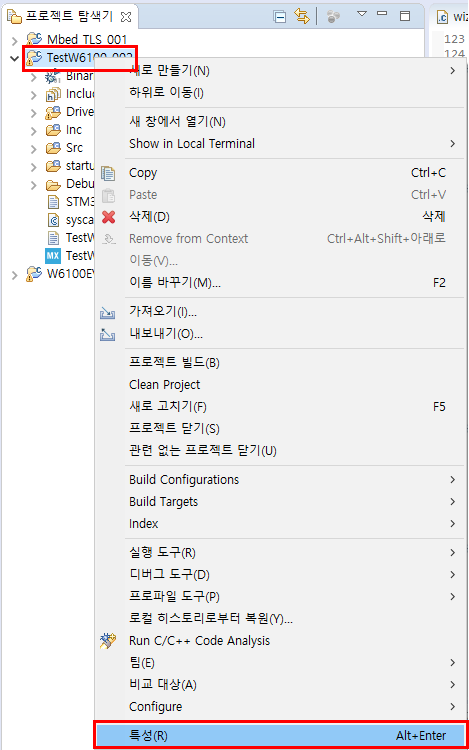Viewport: 469px width, 750px height.
Task: Choose Clean Project from the menu
Action: pos(280,385)
